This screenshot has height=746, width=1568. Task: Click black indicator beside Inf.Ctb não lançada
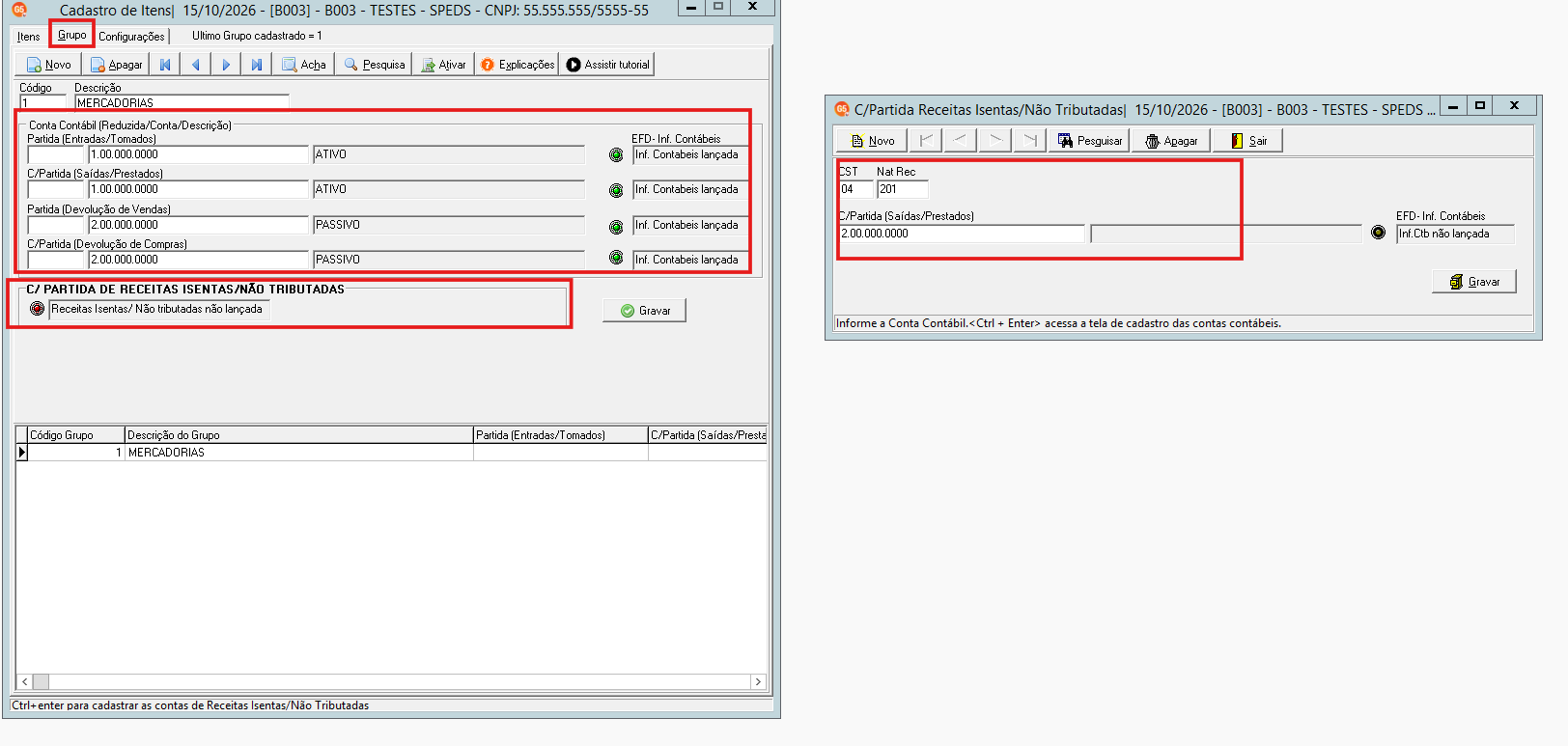(1379, 233)
